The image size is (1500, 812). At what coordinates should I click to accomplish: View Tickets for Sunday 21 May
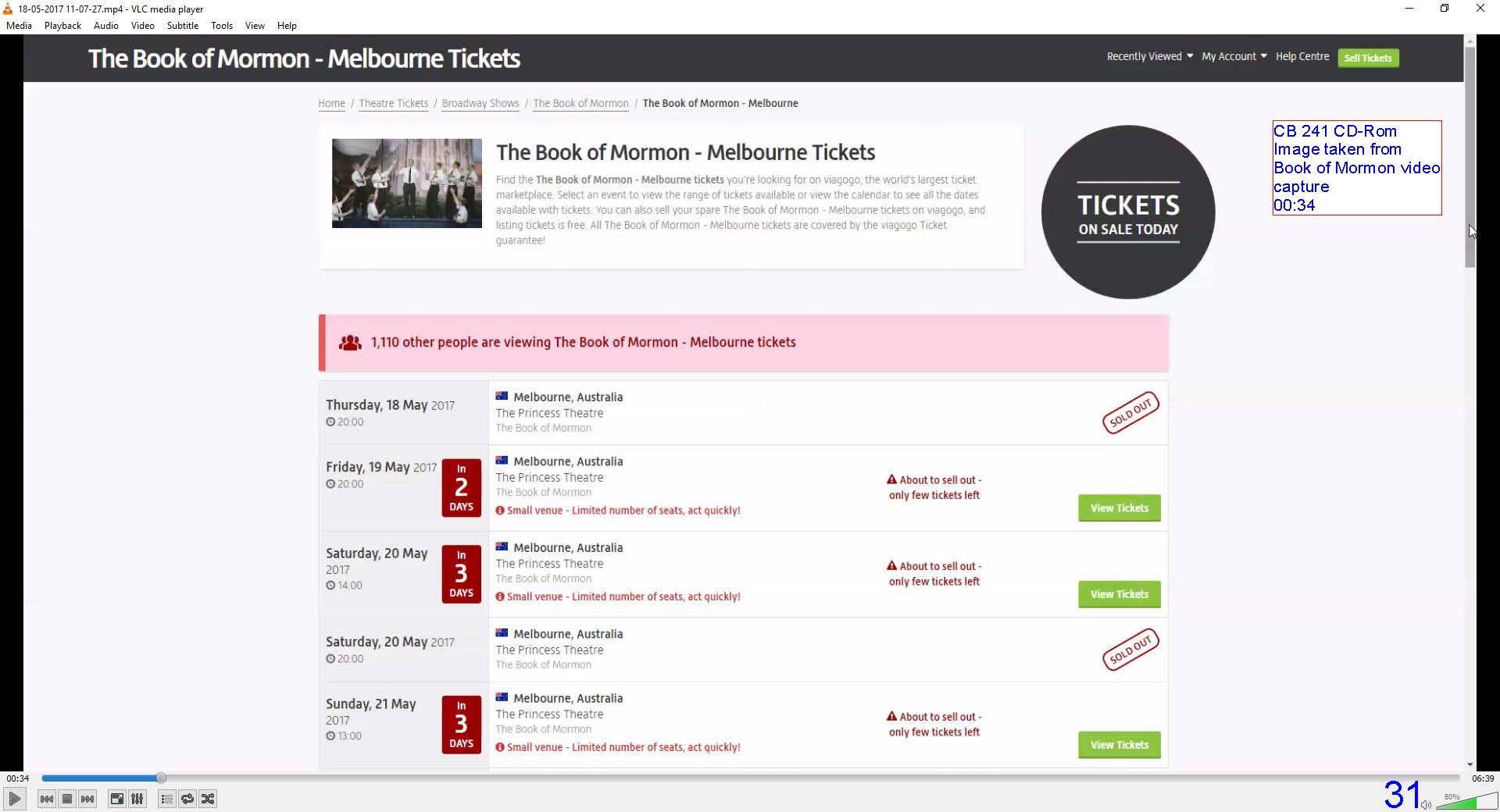tap(1119, 745)
